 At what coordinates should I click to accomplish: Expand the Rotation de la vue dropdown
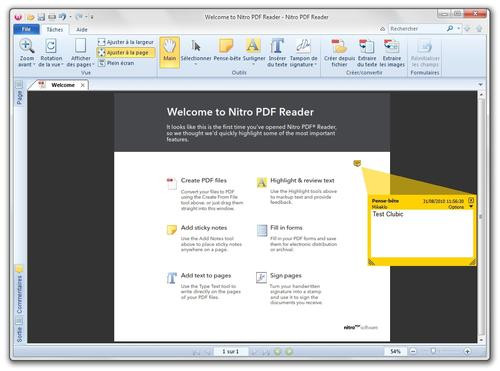click(x=62, y=65)
